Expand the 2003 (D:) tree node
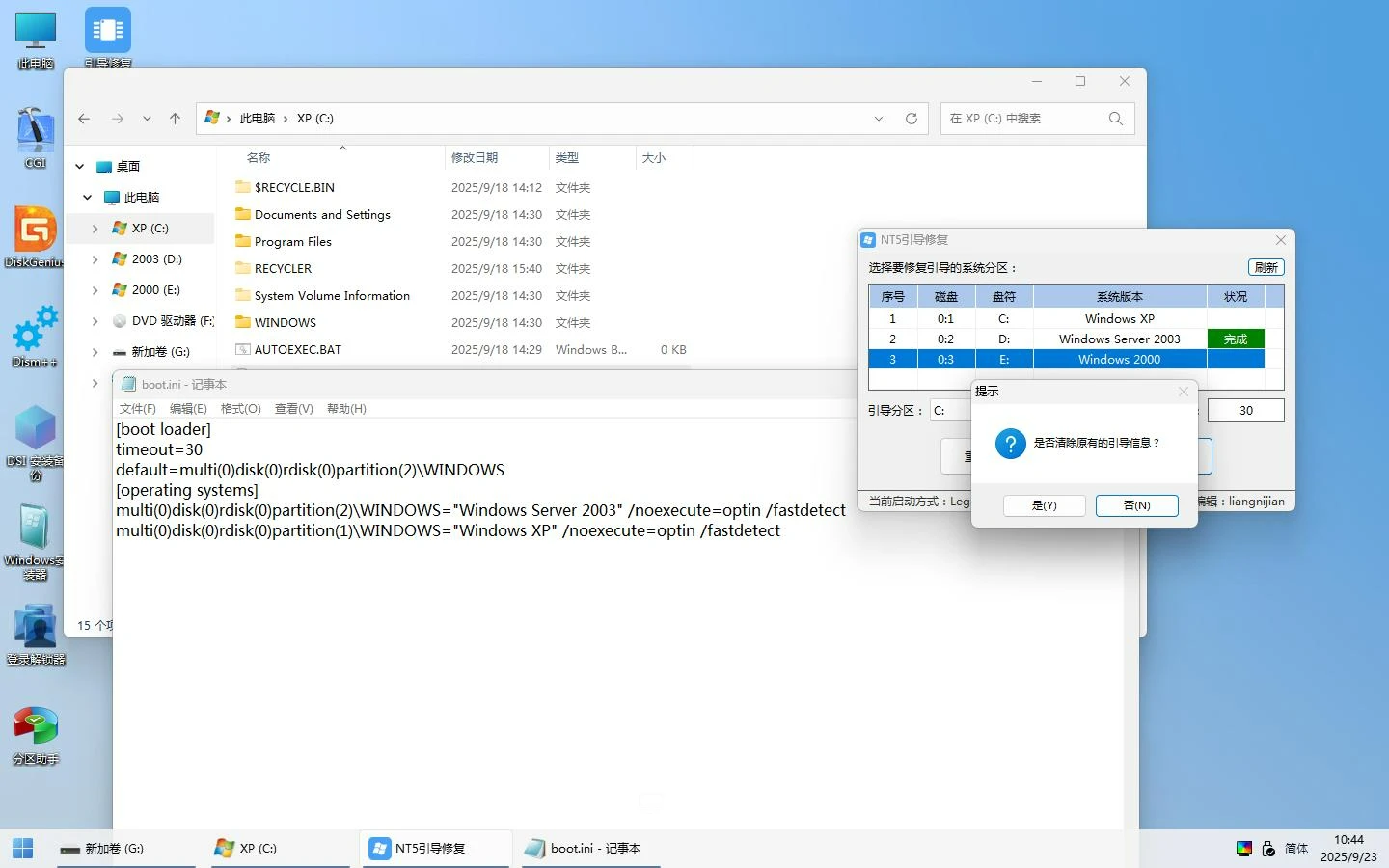Viewport: 1389px width, 868px height. pyautogui.click(x=95, y=259)
